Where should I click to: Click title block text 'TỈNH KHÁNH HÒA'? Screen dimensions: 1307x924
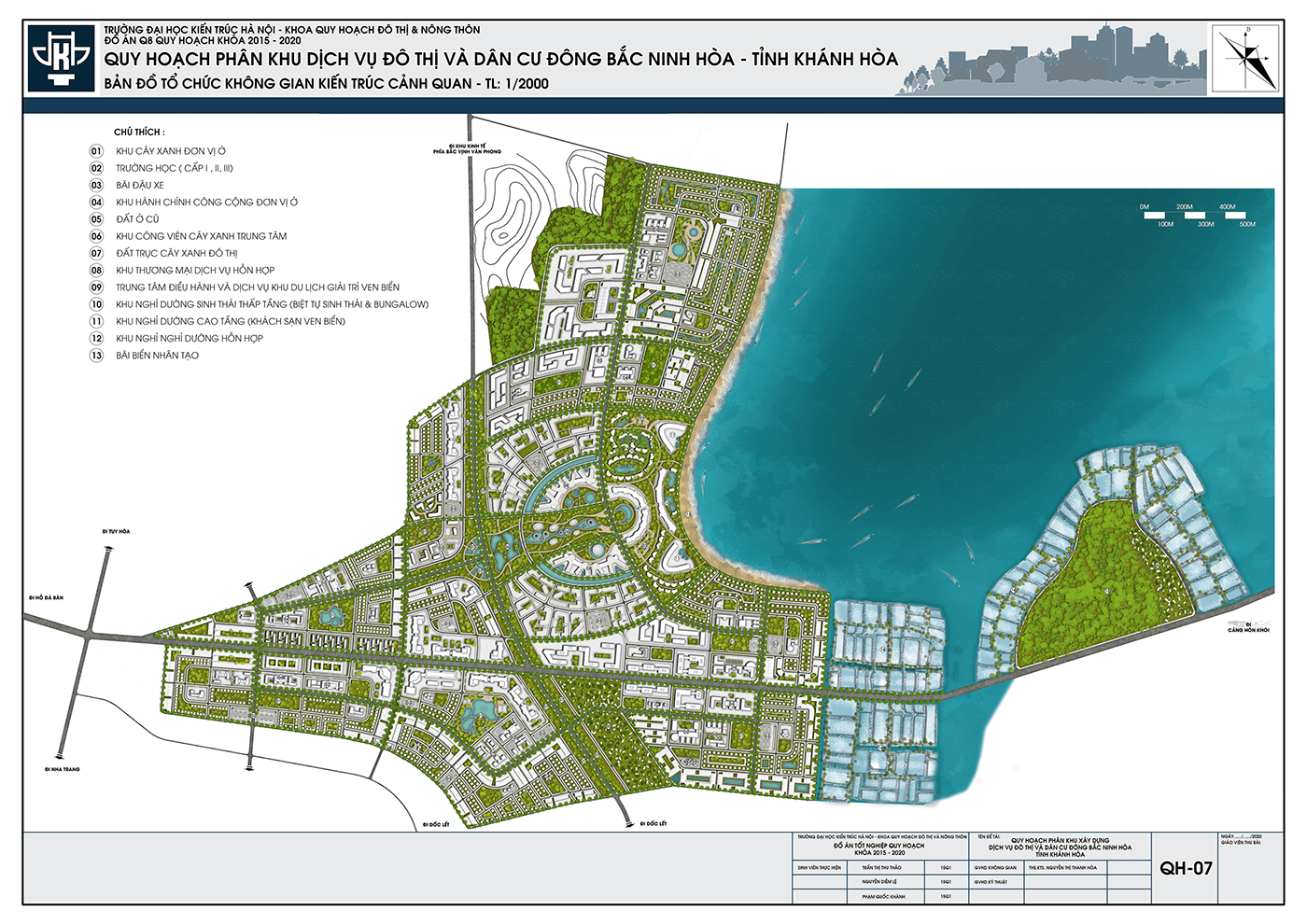coord(1061,854)
